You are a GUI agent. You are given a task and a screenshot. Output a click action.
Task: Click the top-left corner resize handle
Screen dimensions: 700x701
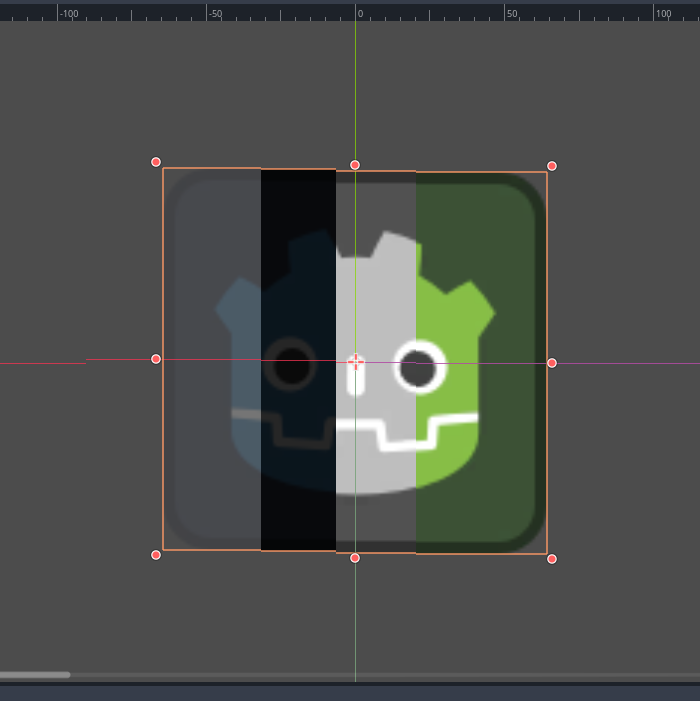tap(156, 162)
